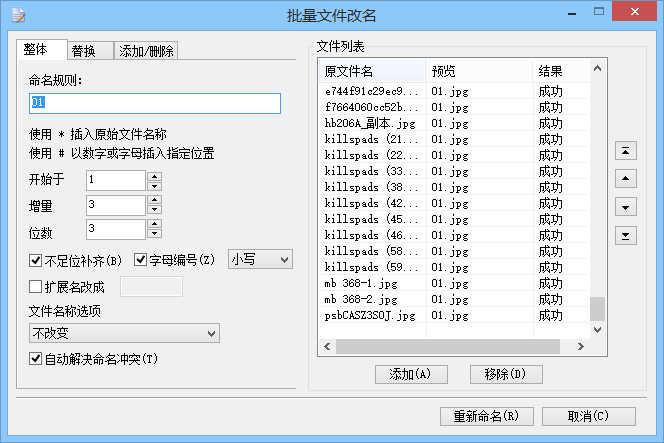Click the move-up arrow icon

click(625, 179)
